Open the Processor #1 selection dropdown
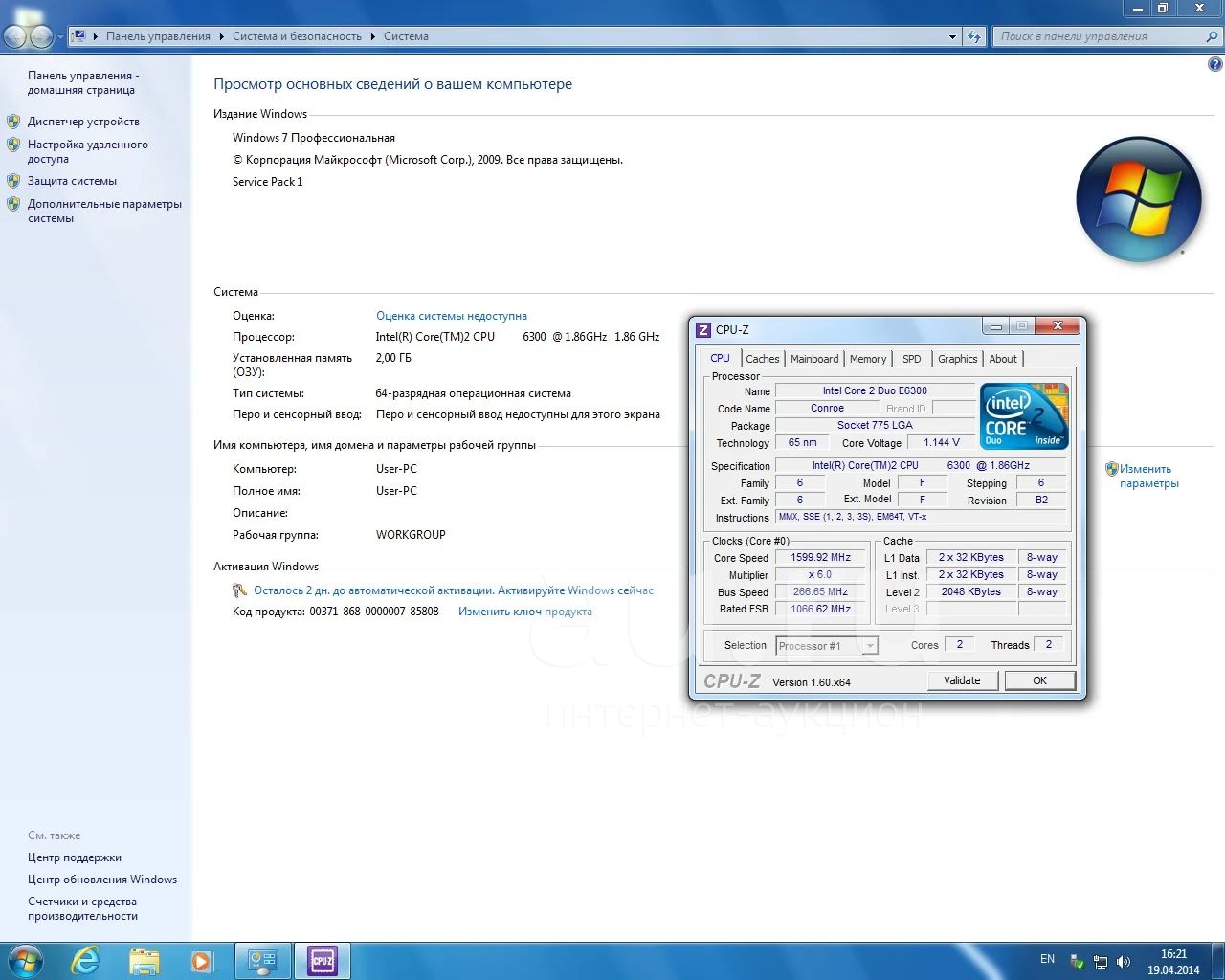The image size is (1225, 980). 827,646
